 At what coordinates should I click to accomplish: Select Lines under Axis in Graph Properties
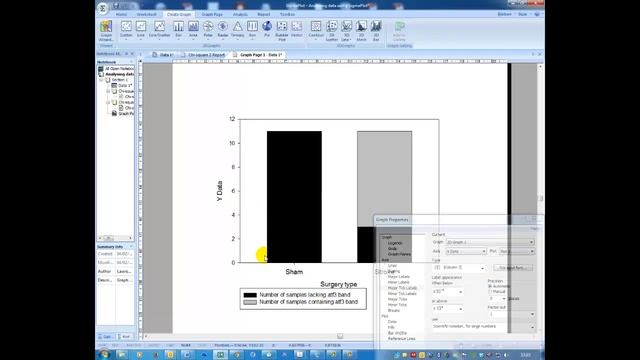click(392, 265)
